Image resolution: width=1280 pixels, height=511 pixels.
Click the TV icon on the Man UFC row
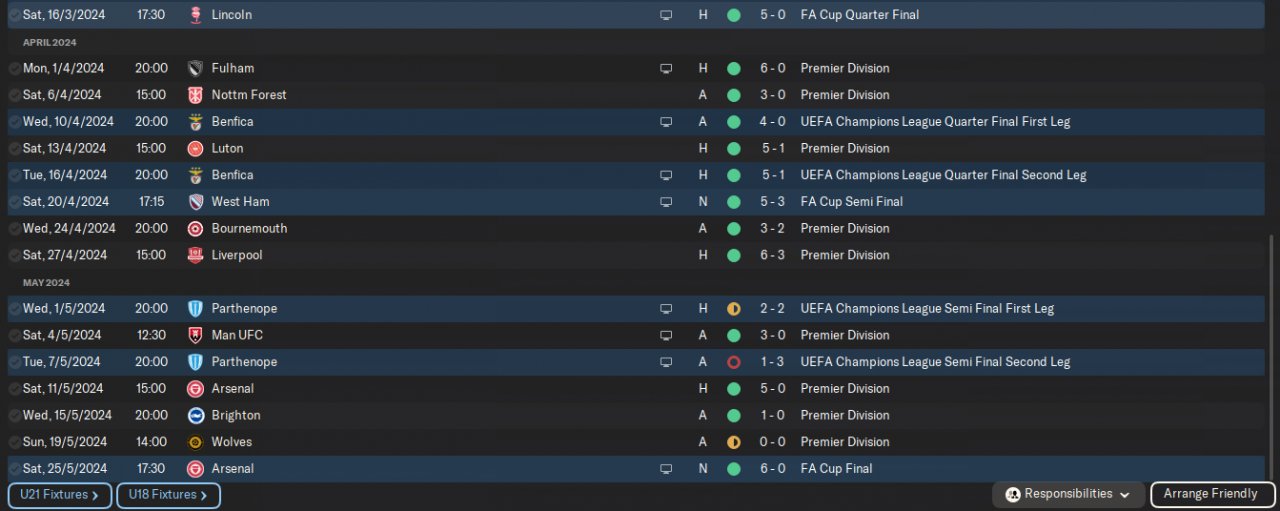coord(666,335)
